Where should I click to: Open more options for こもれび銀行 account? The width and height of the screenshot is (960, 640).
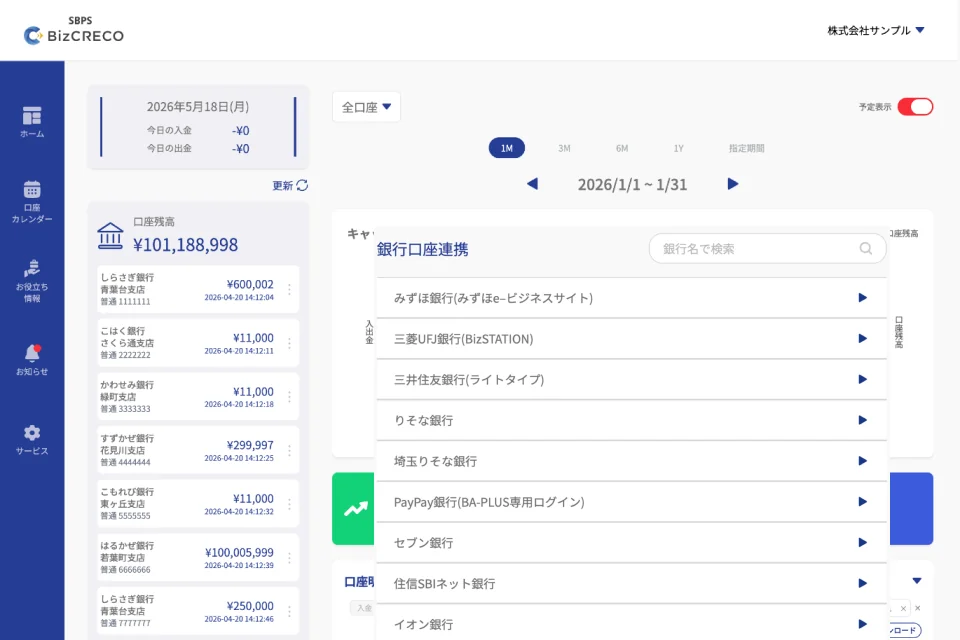coord(289,503)
